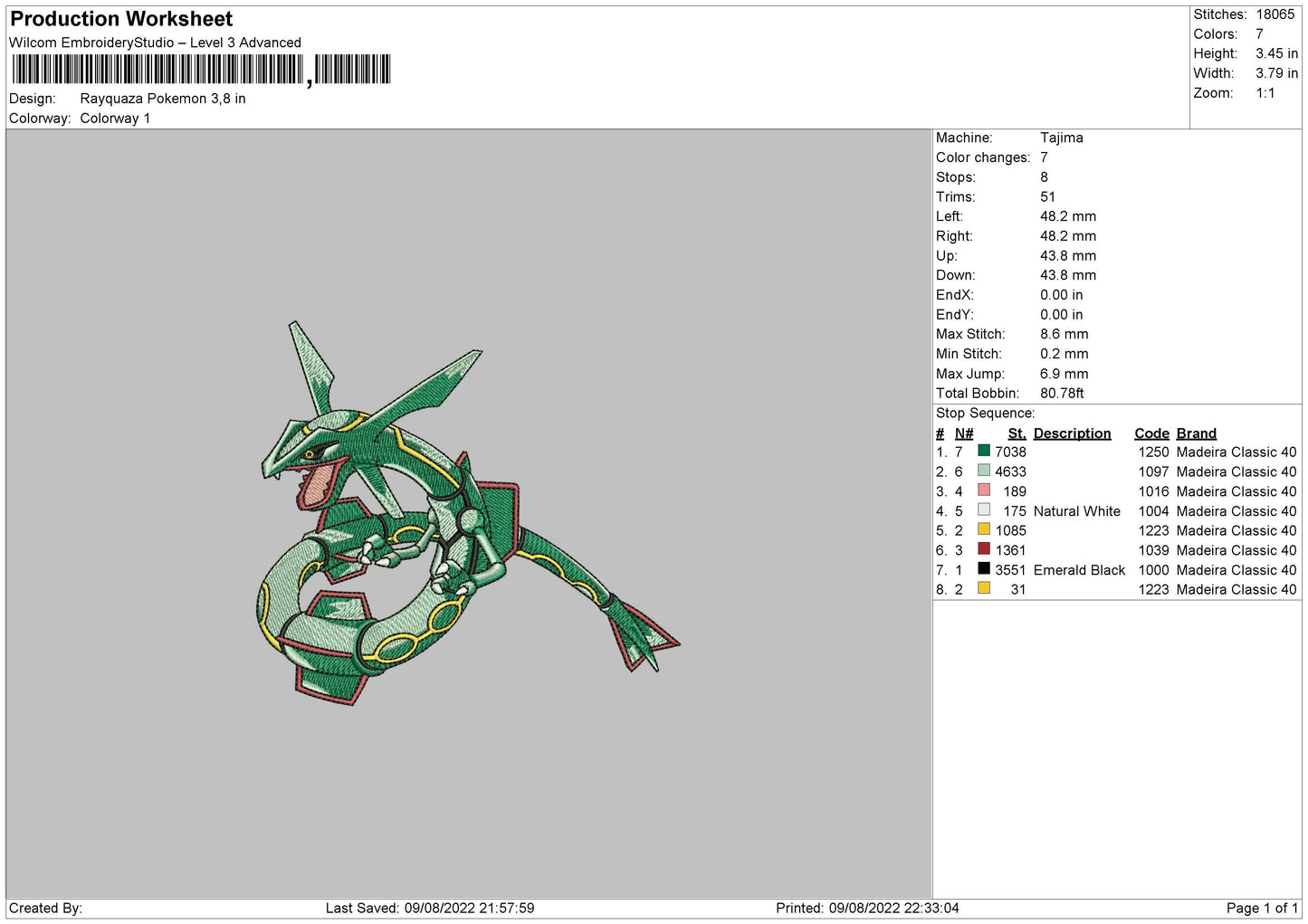Click the 'Natural White' description text
1308x924 pixels.
(x=1076, y=511)
